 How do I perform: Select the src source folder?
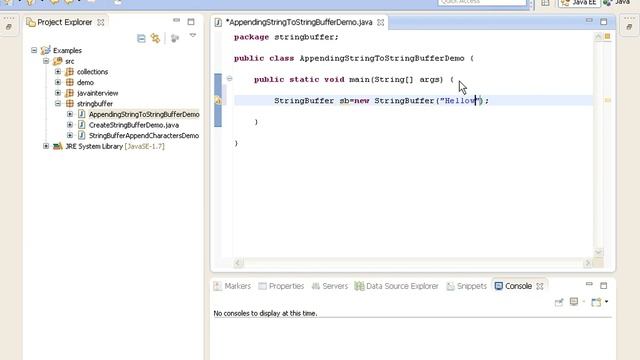click(70, 61)
